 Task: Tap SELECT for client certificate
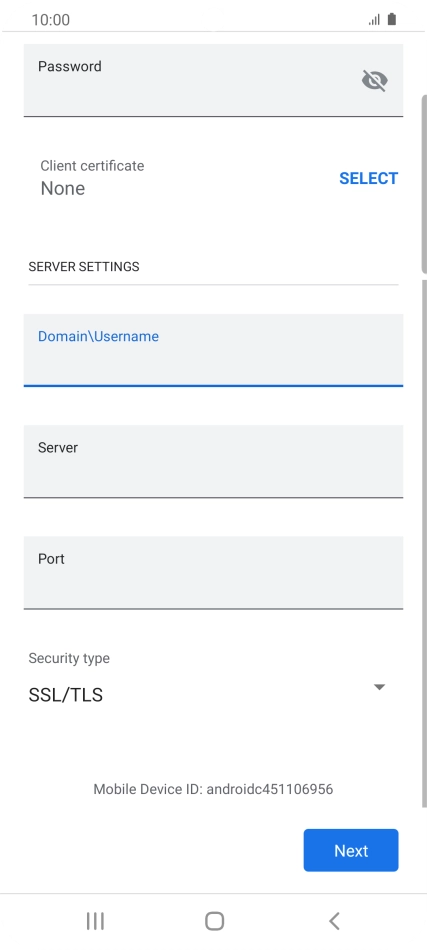point(368,178)
